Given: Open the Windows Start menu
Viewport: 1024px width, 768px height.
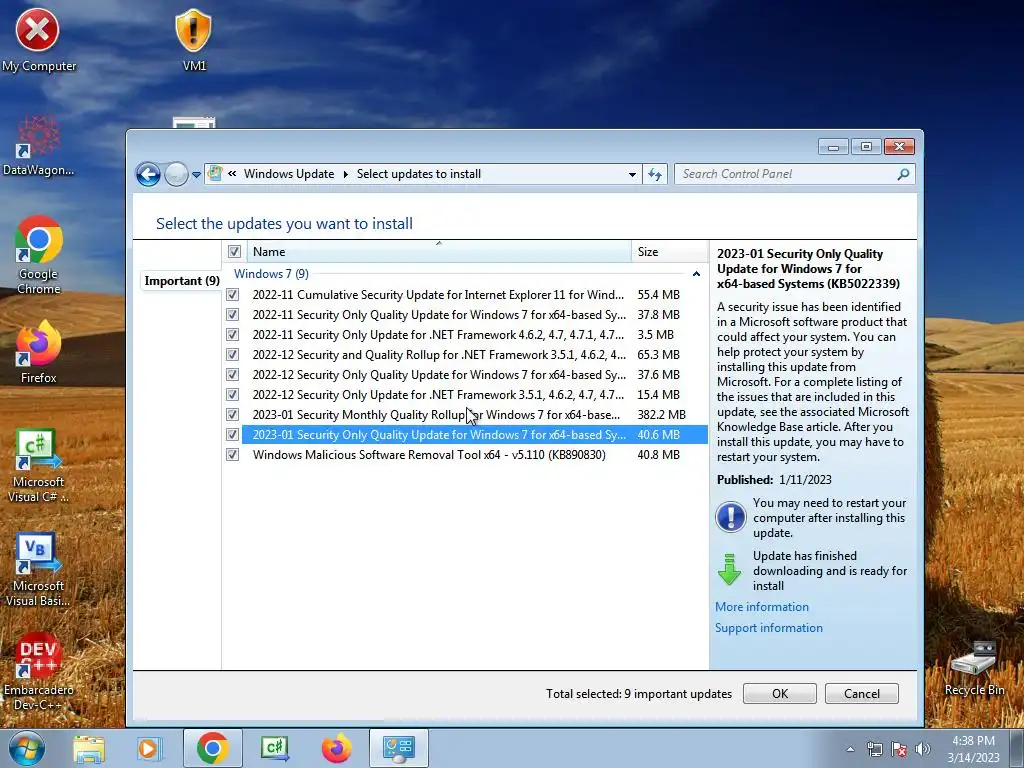Looking at the screenshot, I should point(26,748).
